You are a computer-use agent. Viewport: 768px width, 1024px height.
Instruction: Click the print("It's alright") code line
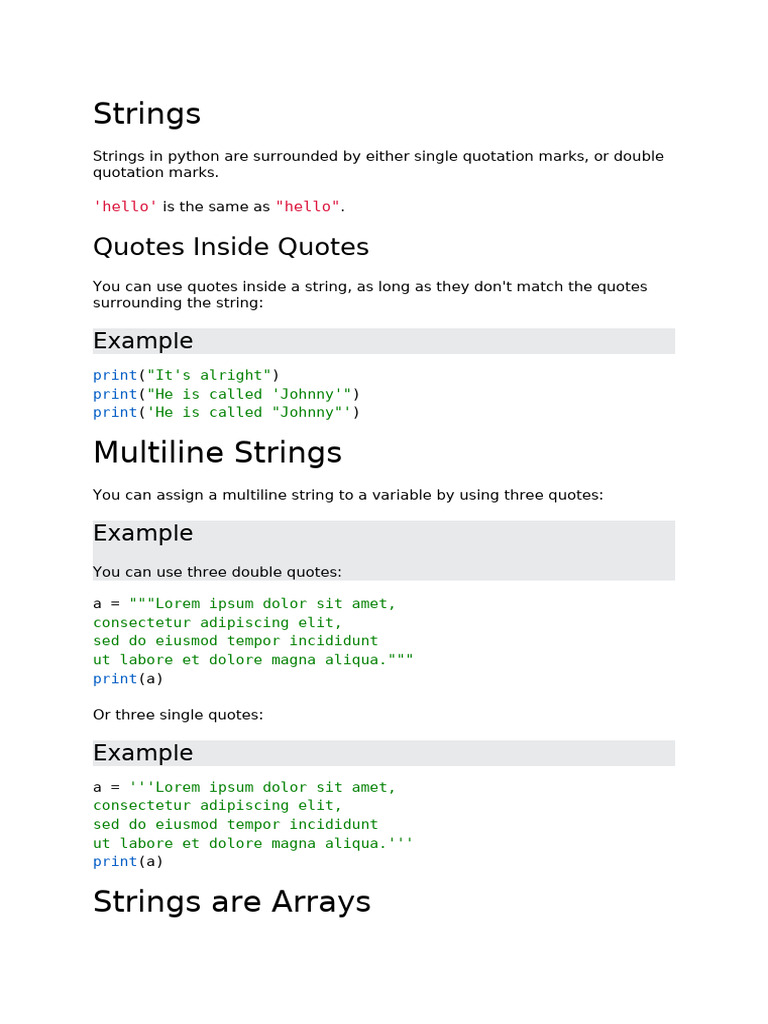point(187,375)
